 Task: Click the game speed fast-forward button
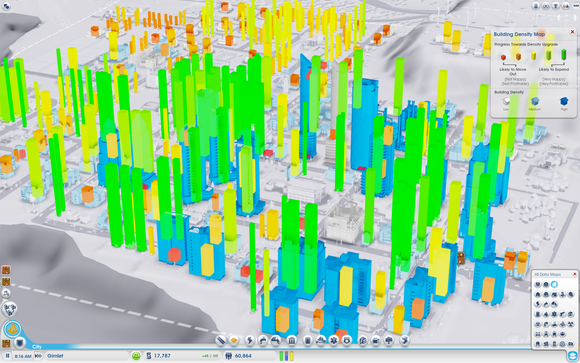click(x=38, y=356)
